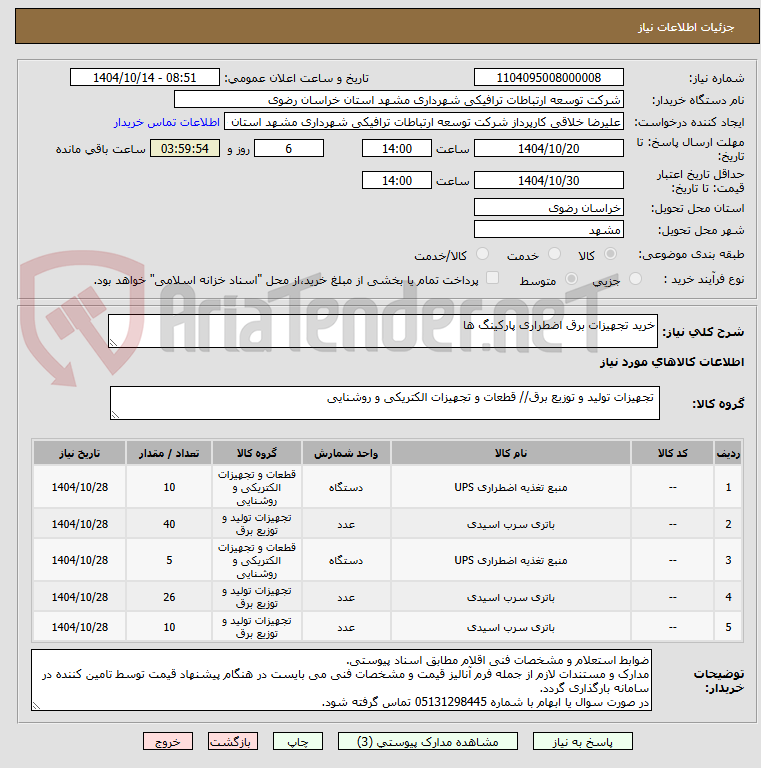Click the row 2 unit عدد cell
The height and width of the screenshot is (768, 761).
coord(346,524)
